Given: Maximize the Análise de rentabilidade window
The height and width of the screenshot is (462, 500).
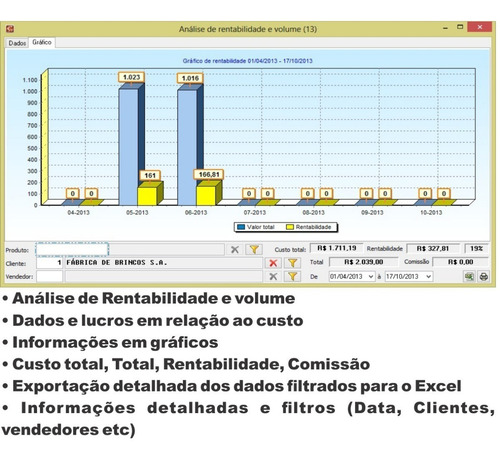Looking at the screenshot, I should [x=460, y=27].
